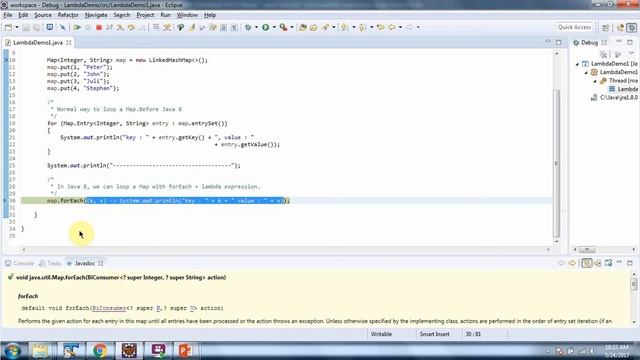This screenshot has height=360, width=640.
Task: Open Google Chrome from taskbar
Action: [x=99, y=351]
